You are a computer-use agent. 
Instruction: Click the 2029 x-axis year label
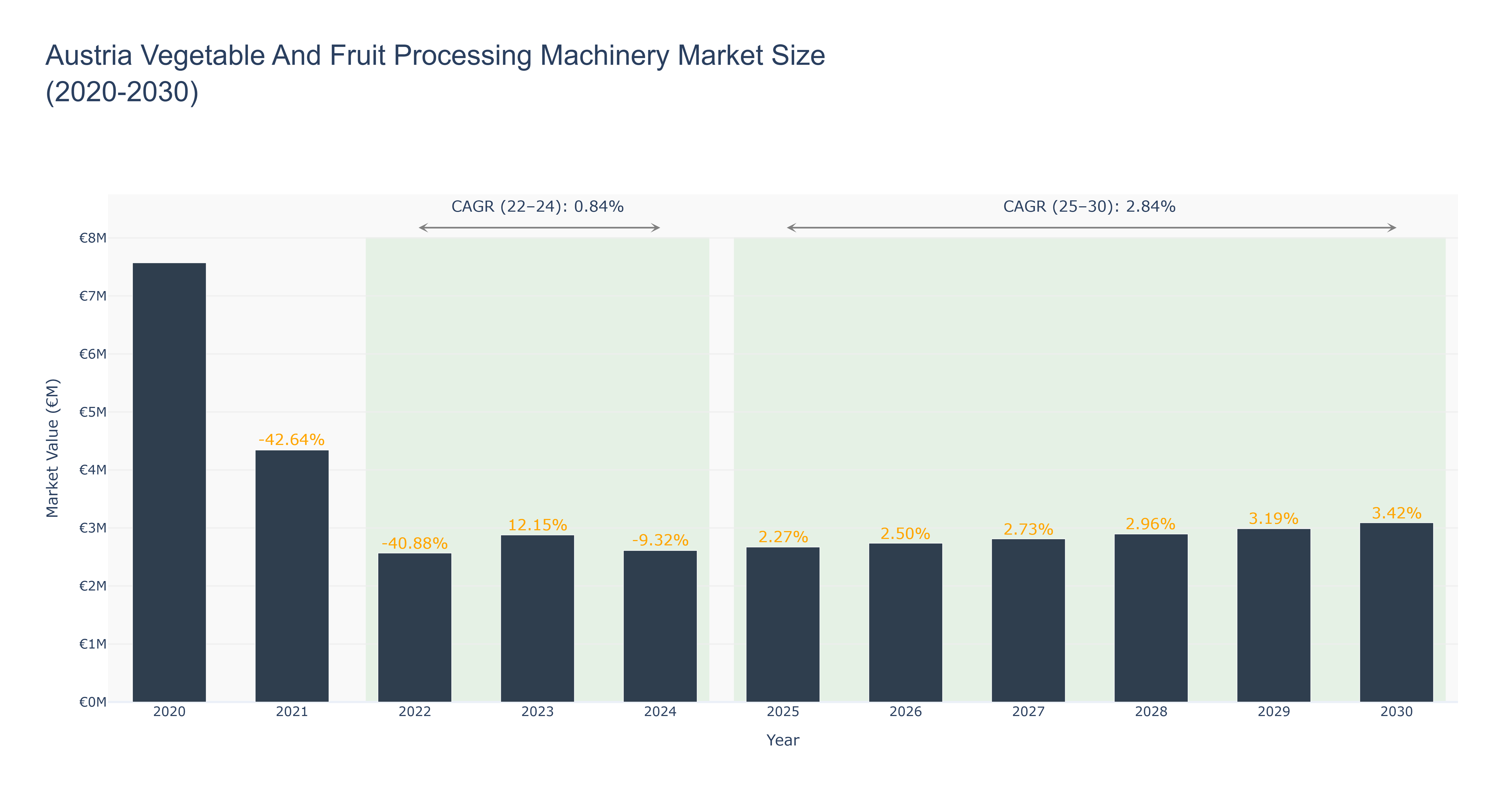[x=1273, y=712]
